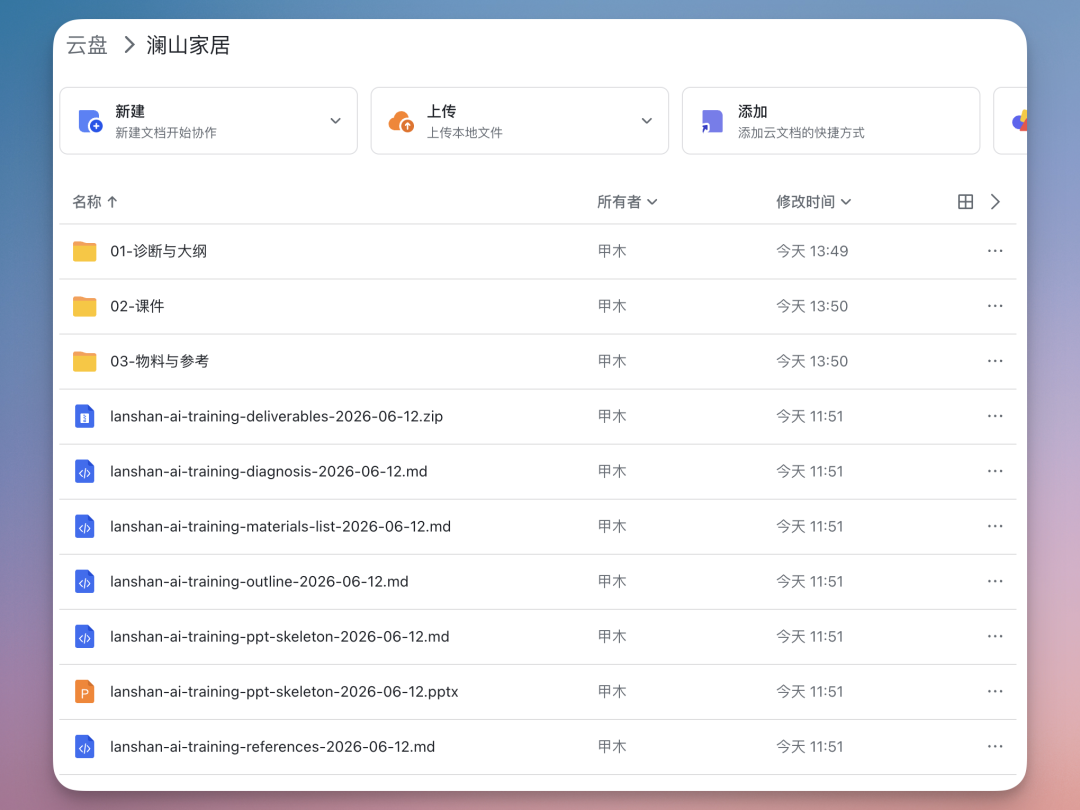Open more options for 02-课件
Screen dimensions: 1080x810
pyautogui.click(x=995, y=306)
